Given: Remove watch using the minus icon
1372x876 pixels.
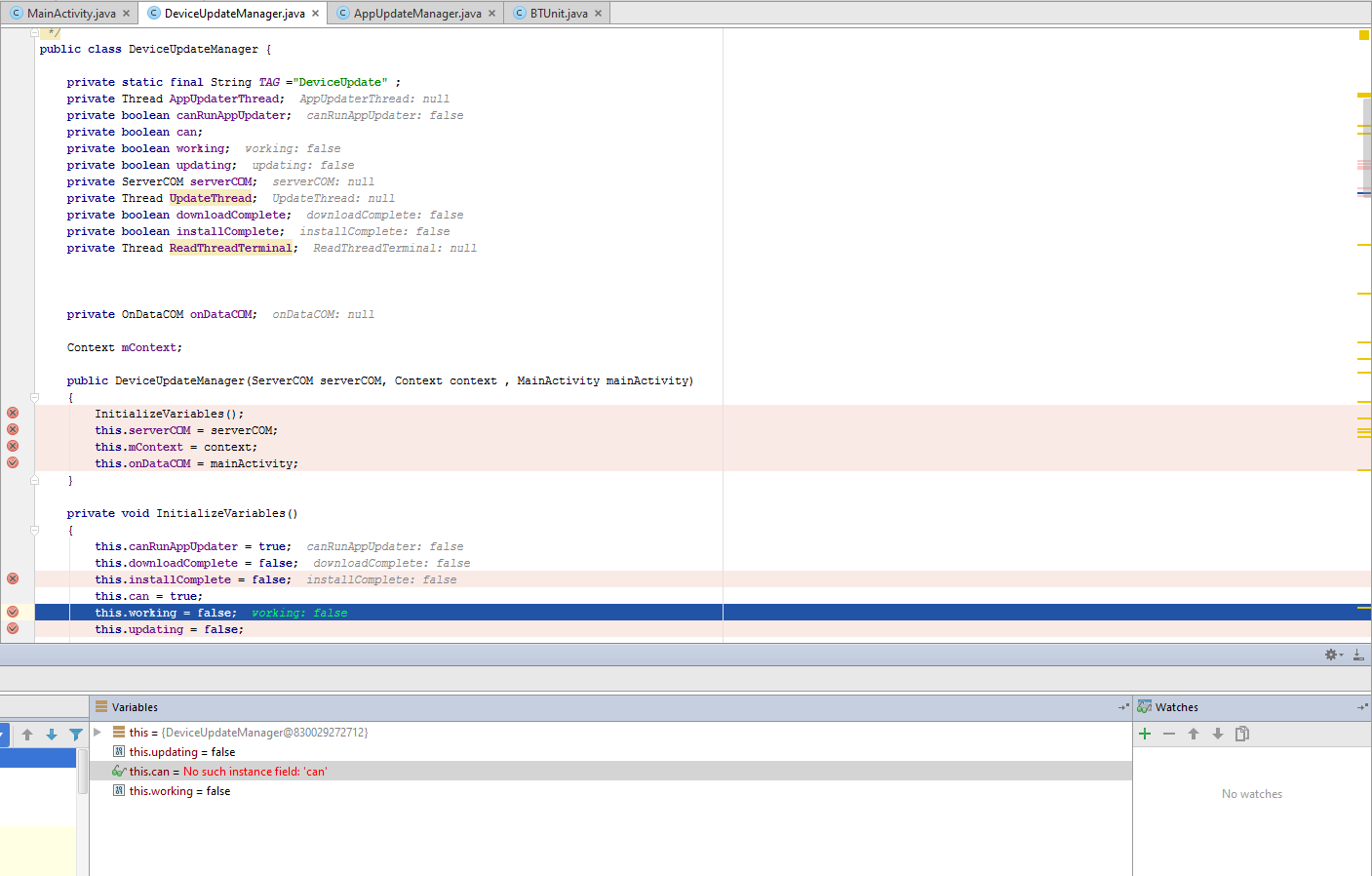Looking at the screenshot, I should pos(1169,734).
